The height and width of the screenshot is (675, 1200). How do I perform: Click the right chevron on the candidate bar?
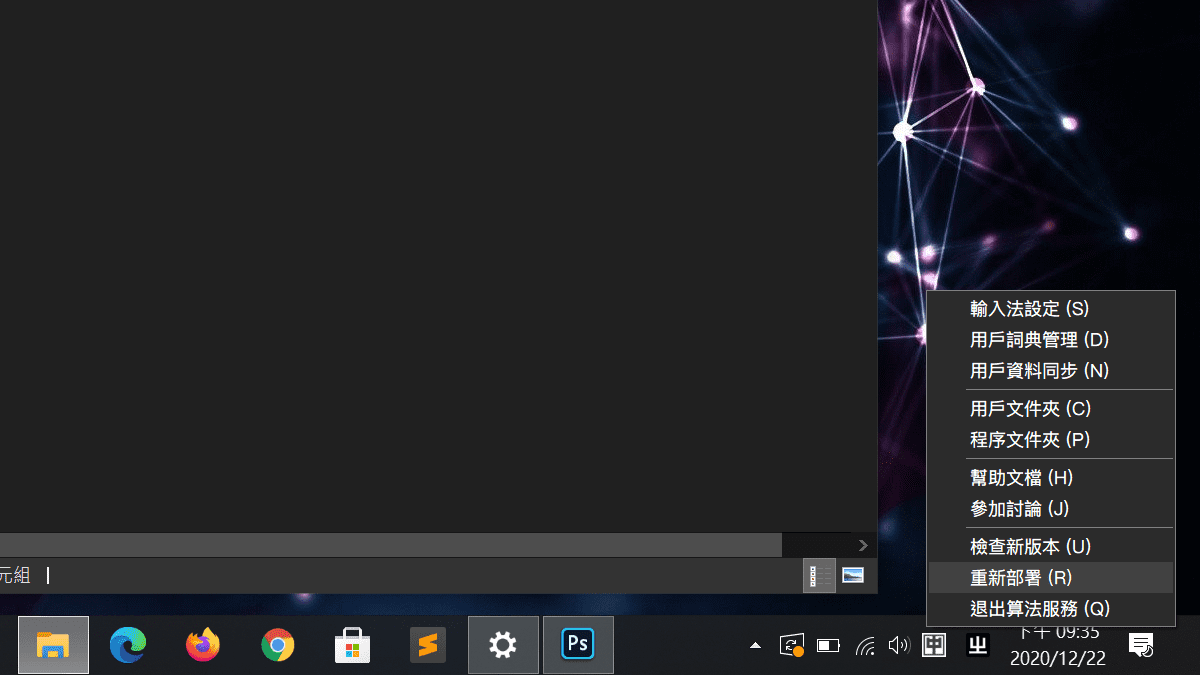point(862,545)
